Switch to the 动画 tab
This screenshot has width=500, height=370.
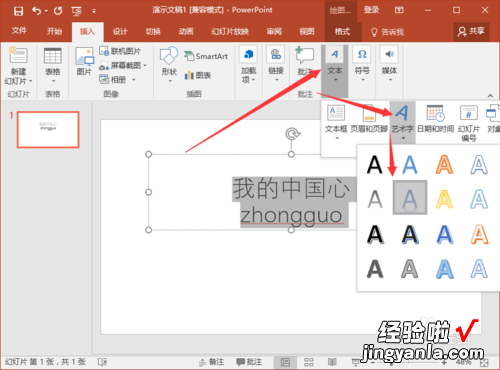pos(186,32)
